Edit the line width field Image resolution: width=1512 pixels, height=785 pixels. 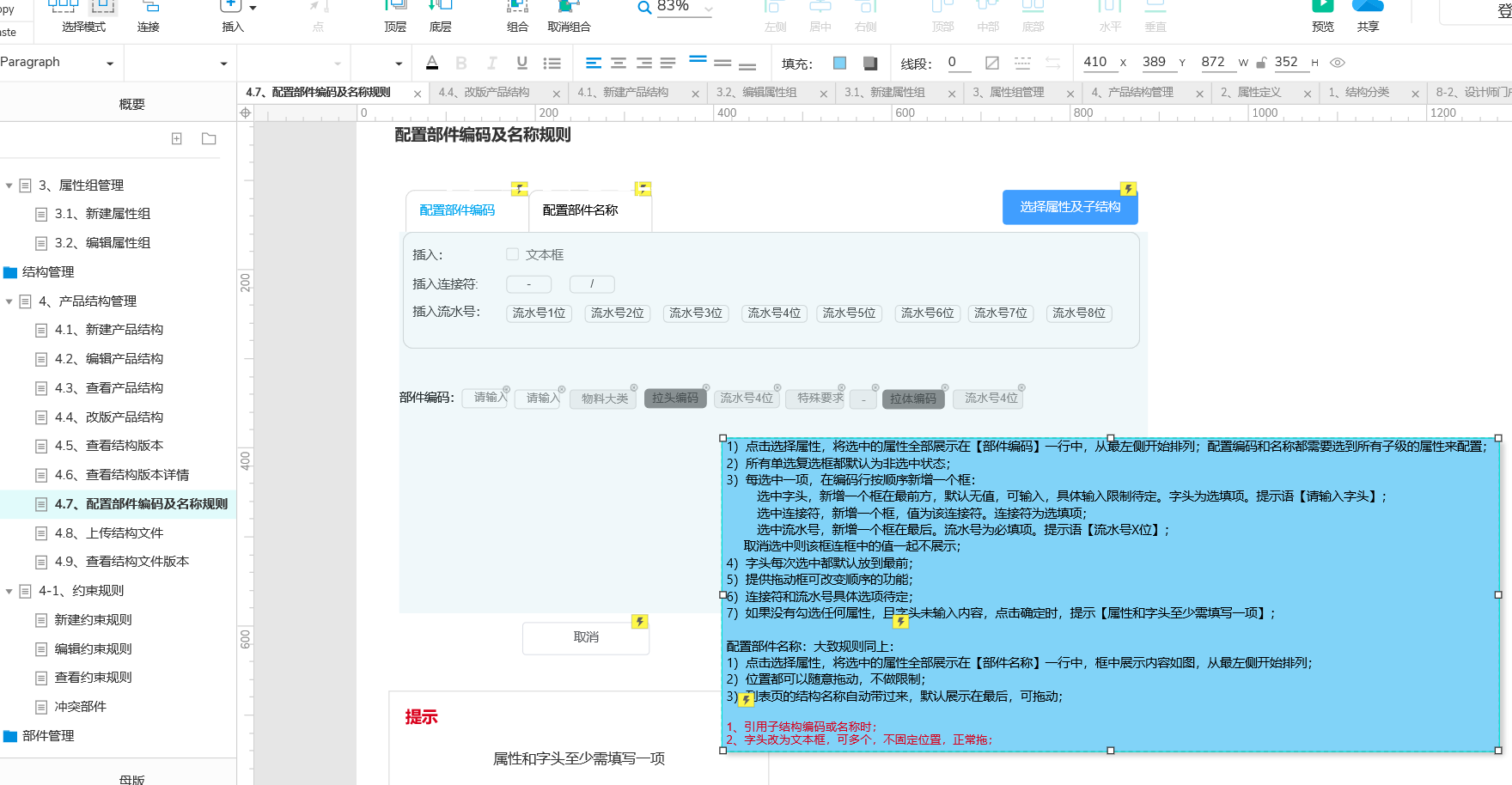[958, 62]
